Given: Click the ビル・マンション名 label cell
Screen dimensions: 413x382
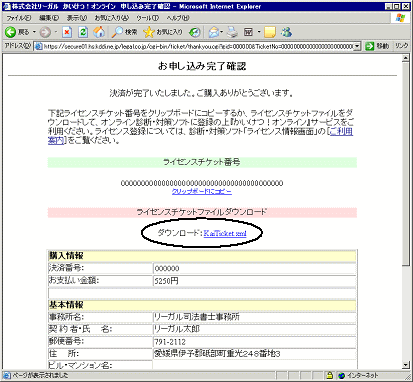Looking at the screenshot, I should [100, 365].
